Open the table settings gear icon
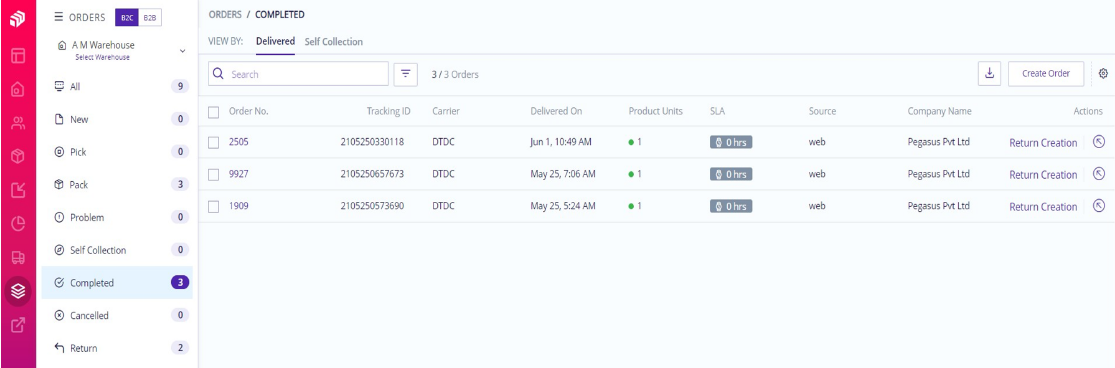This screenshot has width=1115, height=368. [1103, 73]
